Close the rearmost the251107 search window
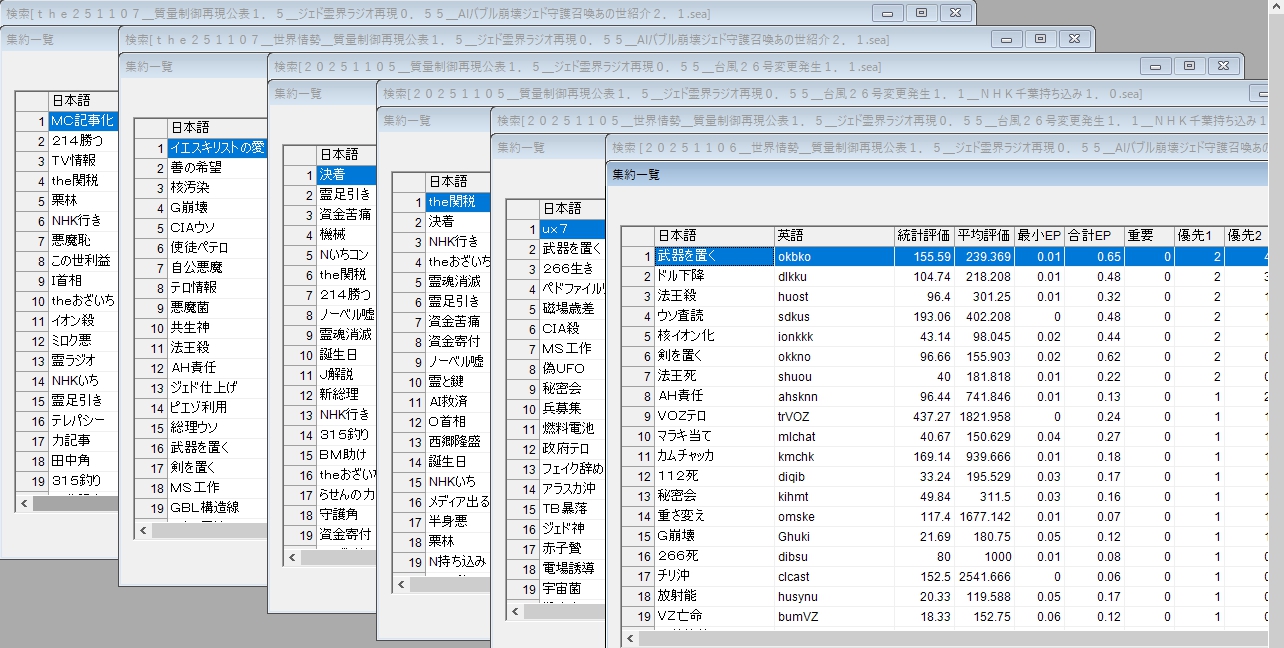1284x648 pixels. [956, 12]
